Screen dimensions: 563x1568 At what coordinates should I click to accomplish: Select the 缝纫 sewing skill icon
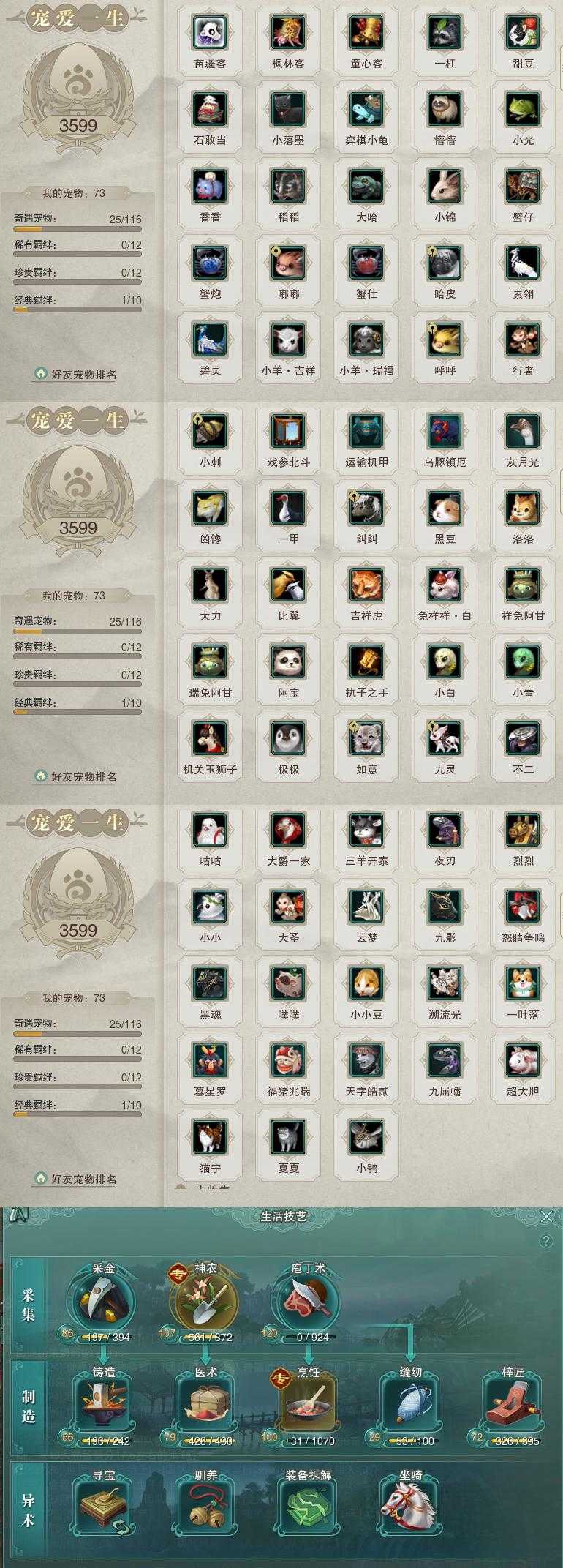pos(411,1403)
